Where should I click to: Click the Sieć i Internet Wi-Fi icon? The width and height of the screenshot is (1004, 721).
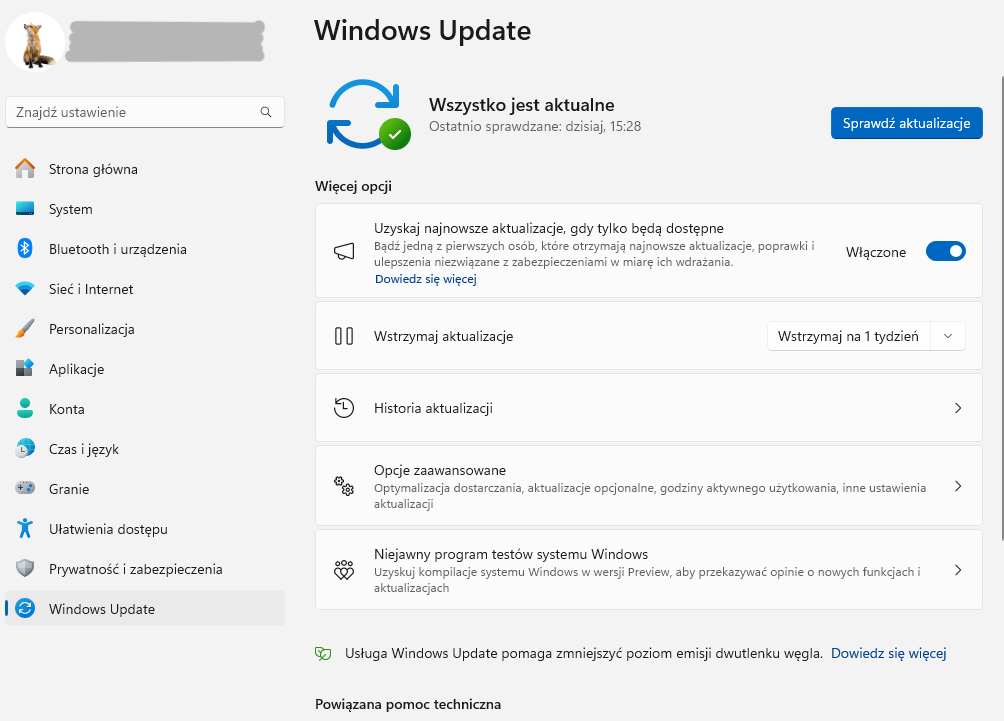point(25,289)
